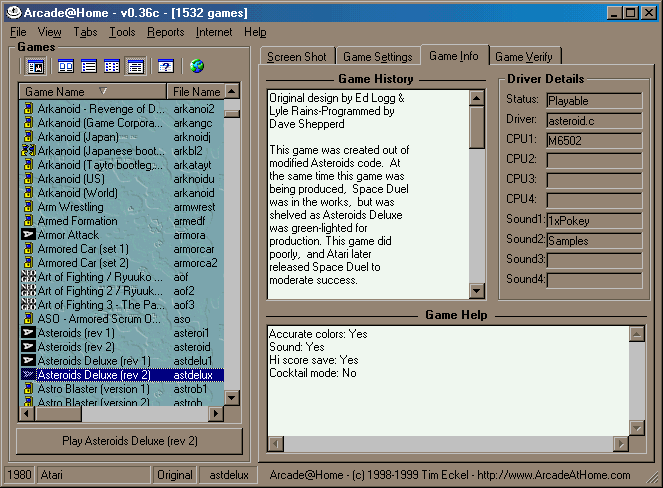
Task: Open the File menu
Action: click(x=18, y=32)
